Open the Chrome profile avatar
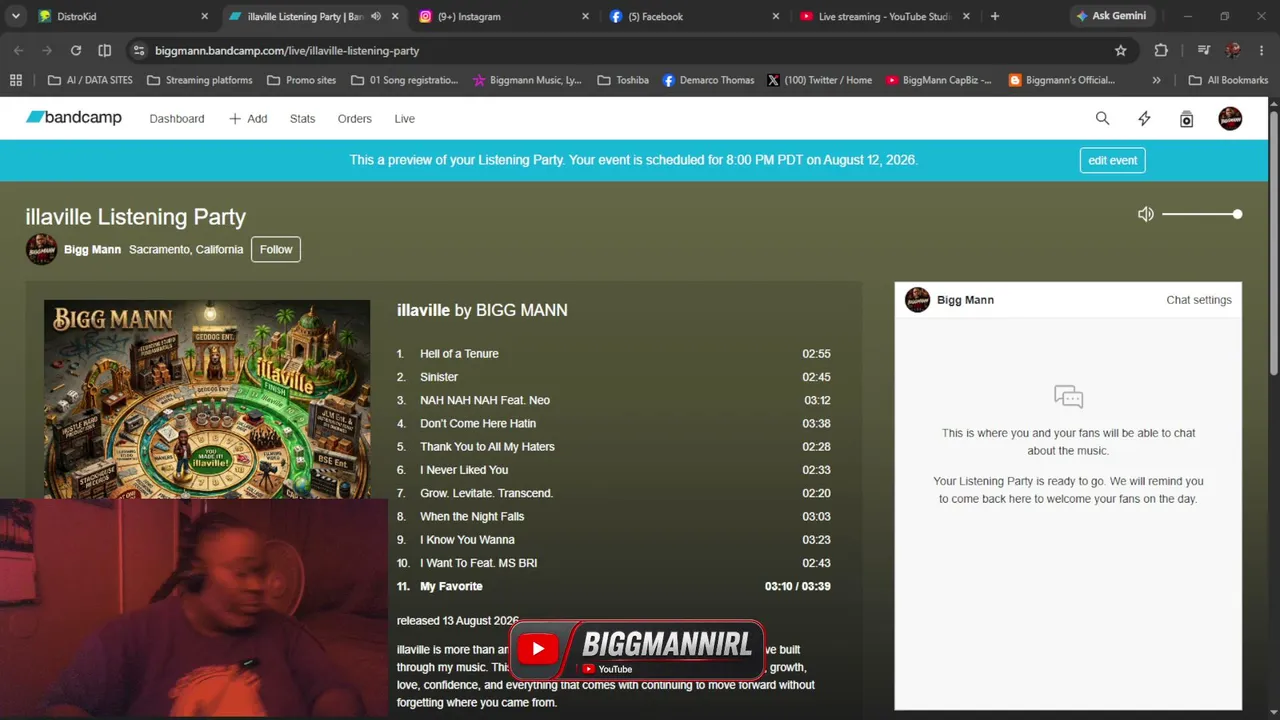 pos(1233,50)
